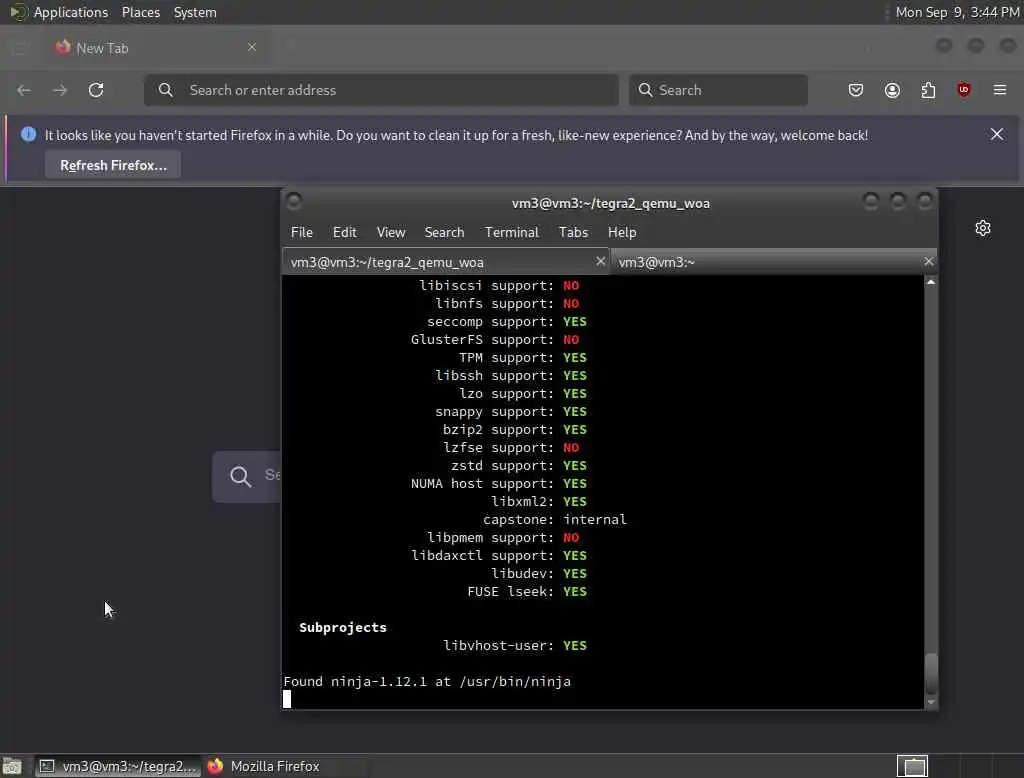
Task: Click workspace switcher in bottom panel
Action: tap(912, 766)
